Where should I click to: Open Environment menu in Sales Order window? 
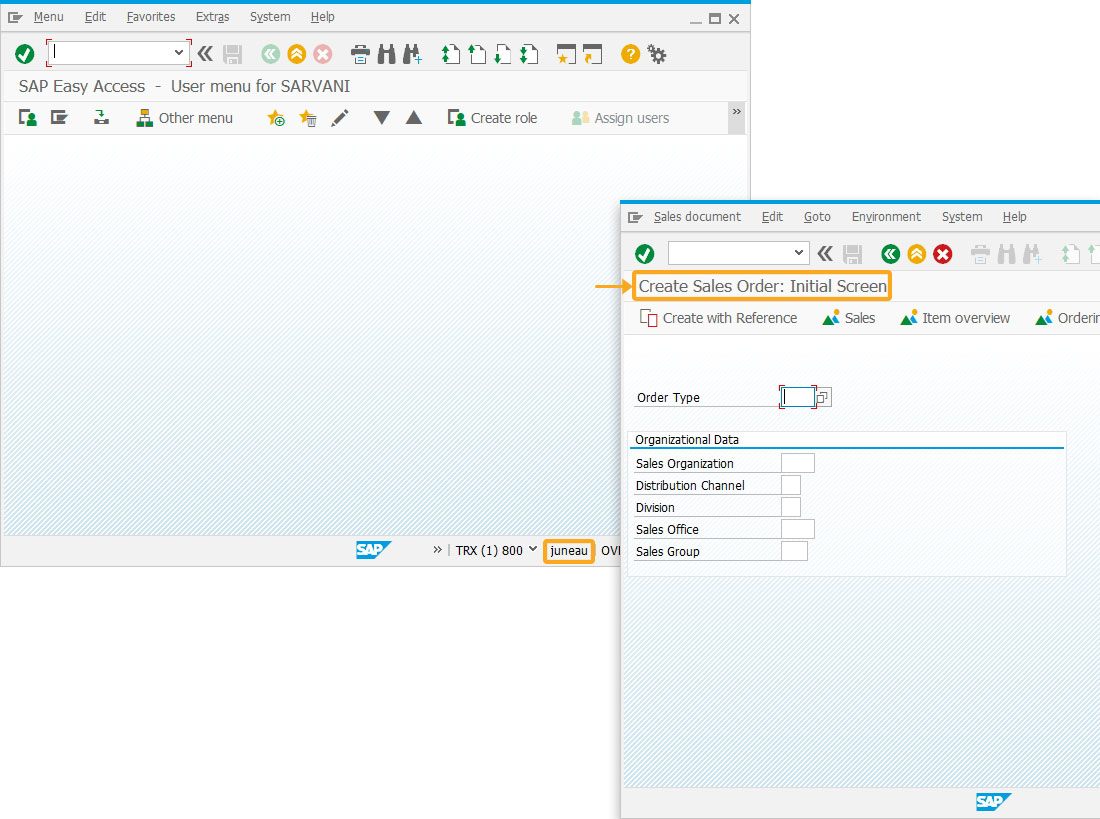click(886, 217)
